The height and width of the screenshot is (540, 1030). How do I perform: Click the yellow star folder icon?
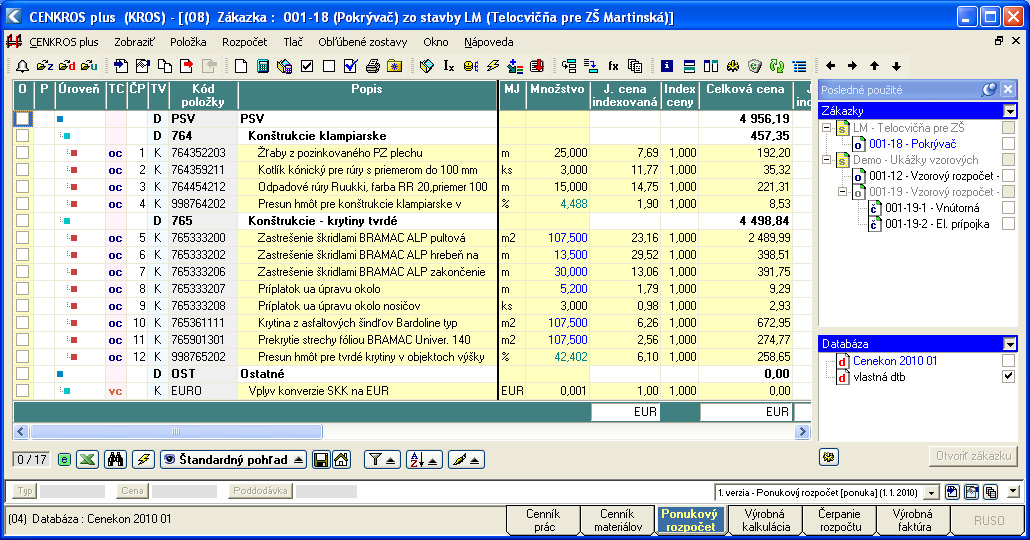tap(394, 66)
